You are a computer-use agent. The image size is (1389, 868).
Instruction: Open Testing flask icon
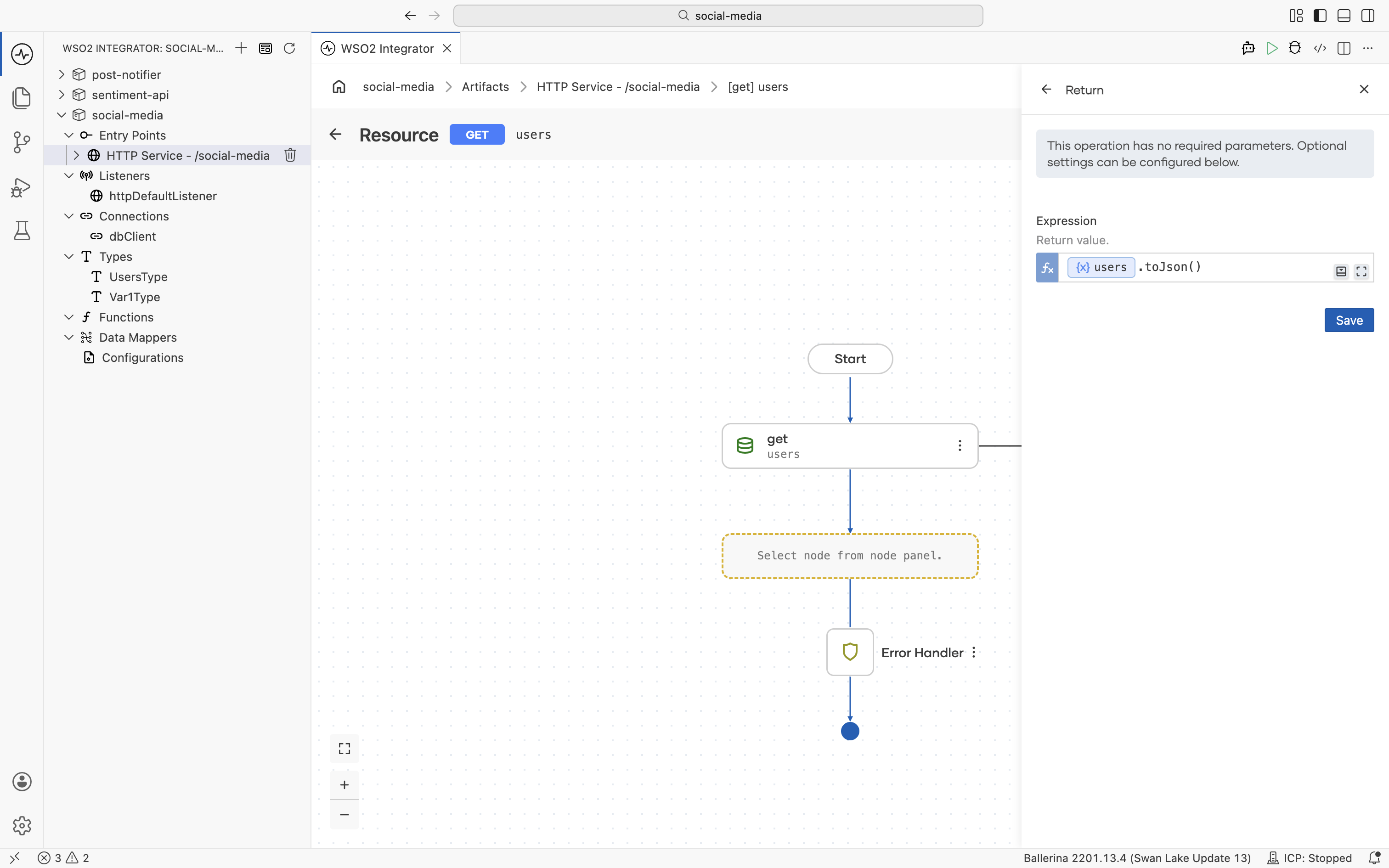(x=22, y=231)
